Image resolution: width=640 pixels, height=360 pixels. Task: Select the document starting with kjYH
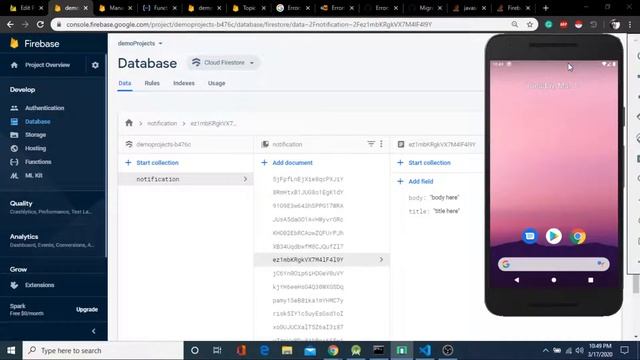[x=308, y=287]
